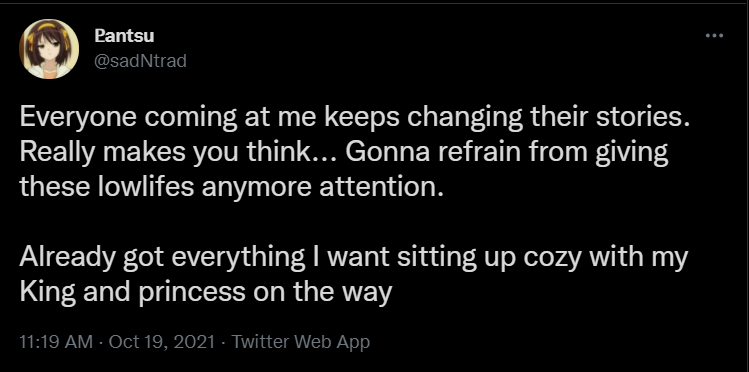Visit the @sadNtrad handle profile

coord(140,61)
